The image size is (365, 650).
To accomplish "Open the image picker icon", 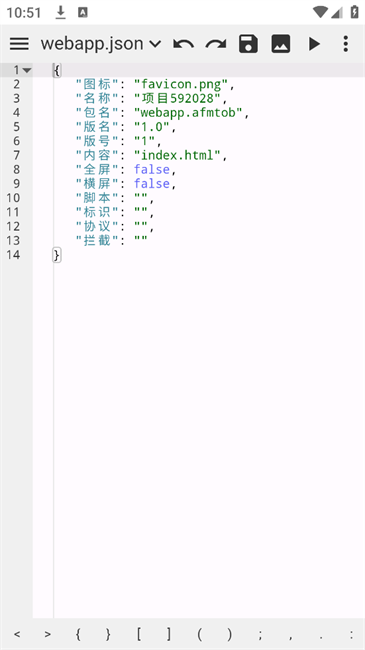I will point(281,44).
